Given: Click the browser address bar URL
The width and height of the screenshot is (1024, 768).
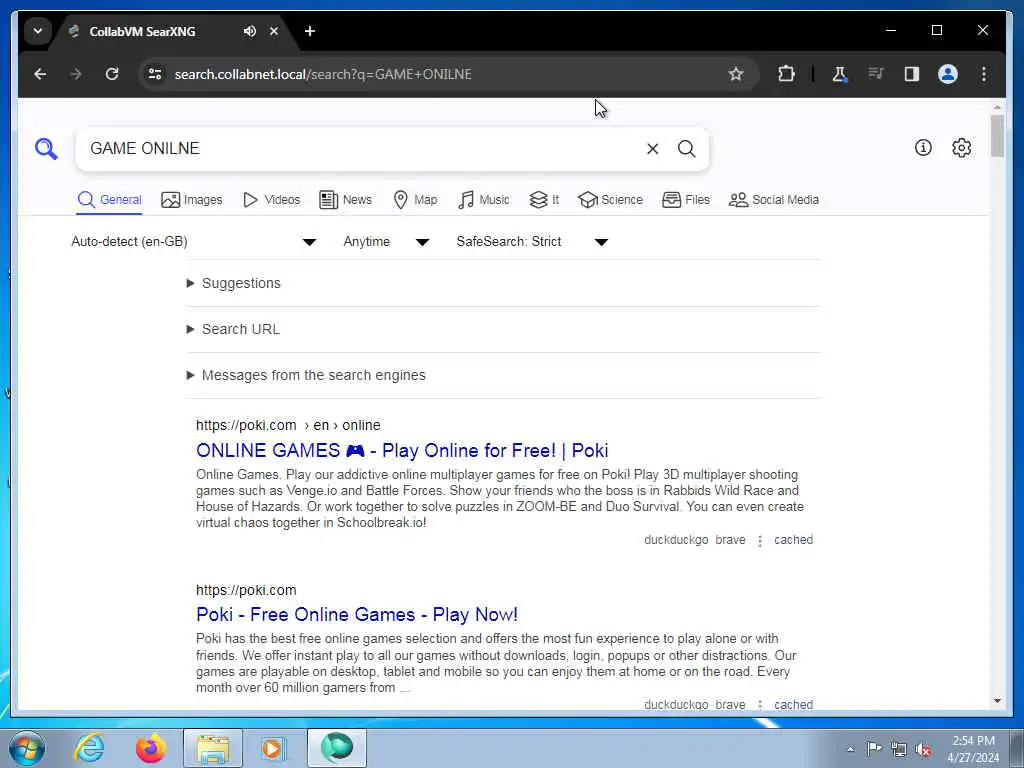Looking at the screenshot, I should 323,74.
